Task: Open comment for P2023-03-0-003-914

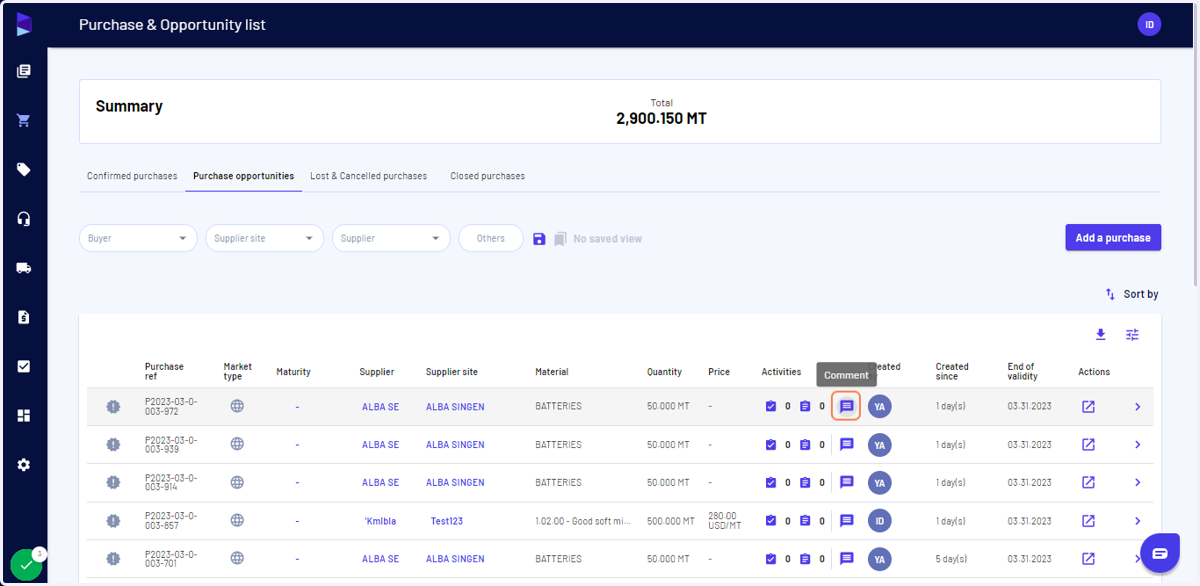Action: click(846, 482)
